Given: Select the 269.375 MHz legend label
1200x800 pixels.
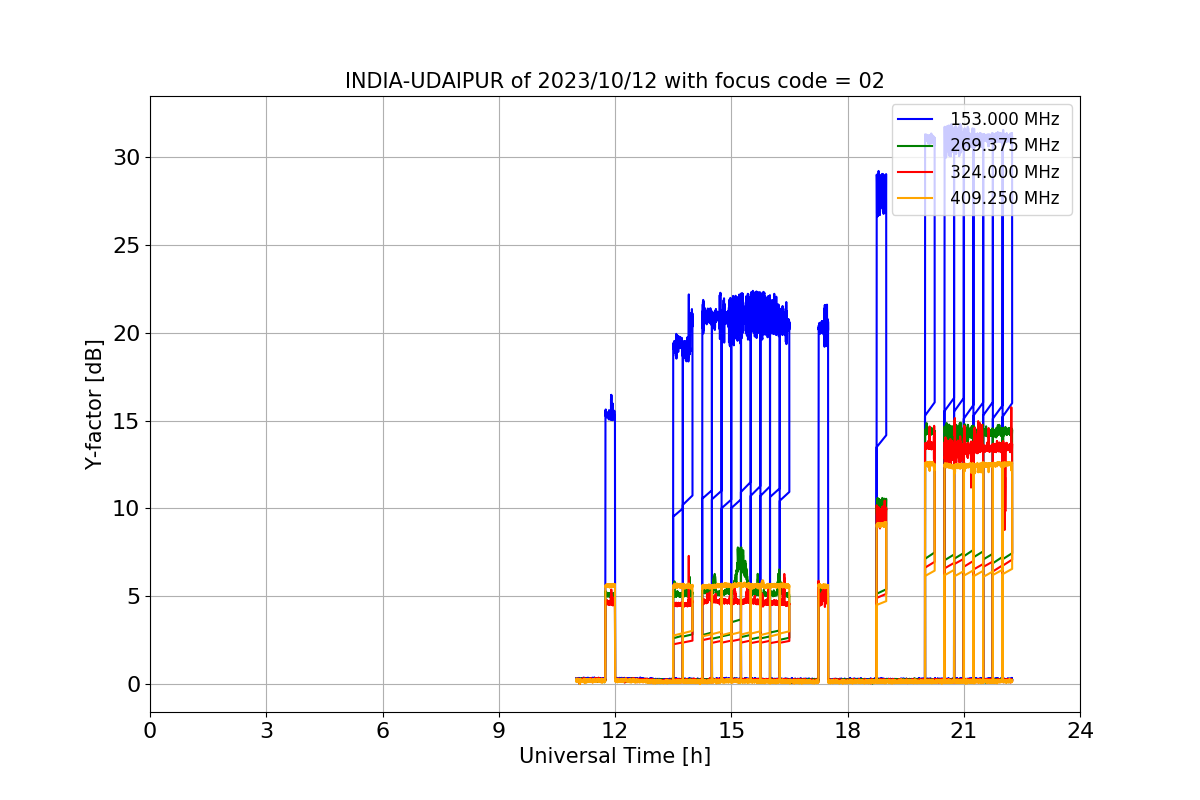Looking at the screenshot, I should [1004, 145].
